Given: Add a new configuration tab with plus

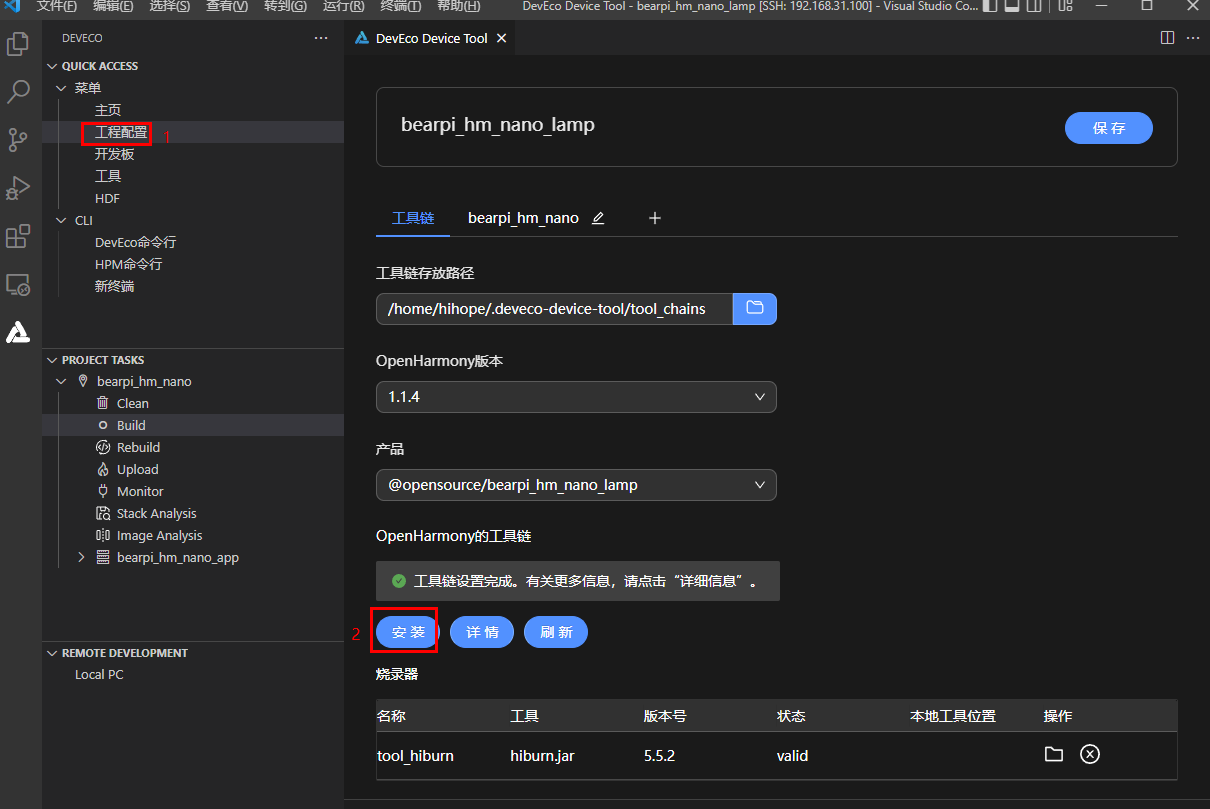Looking at the screenshot, I should click(x=655, y=218).
